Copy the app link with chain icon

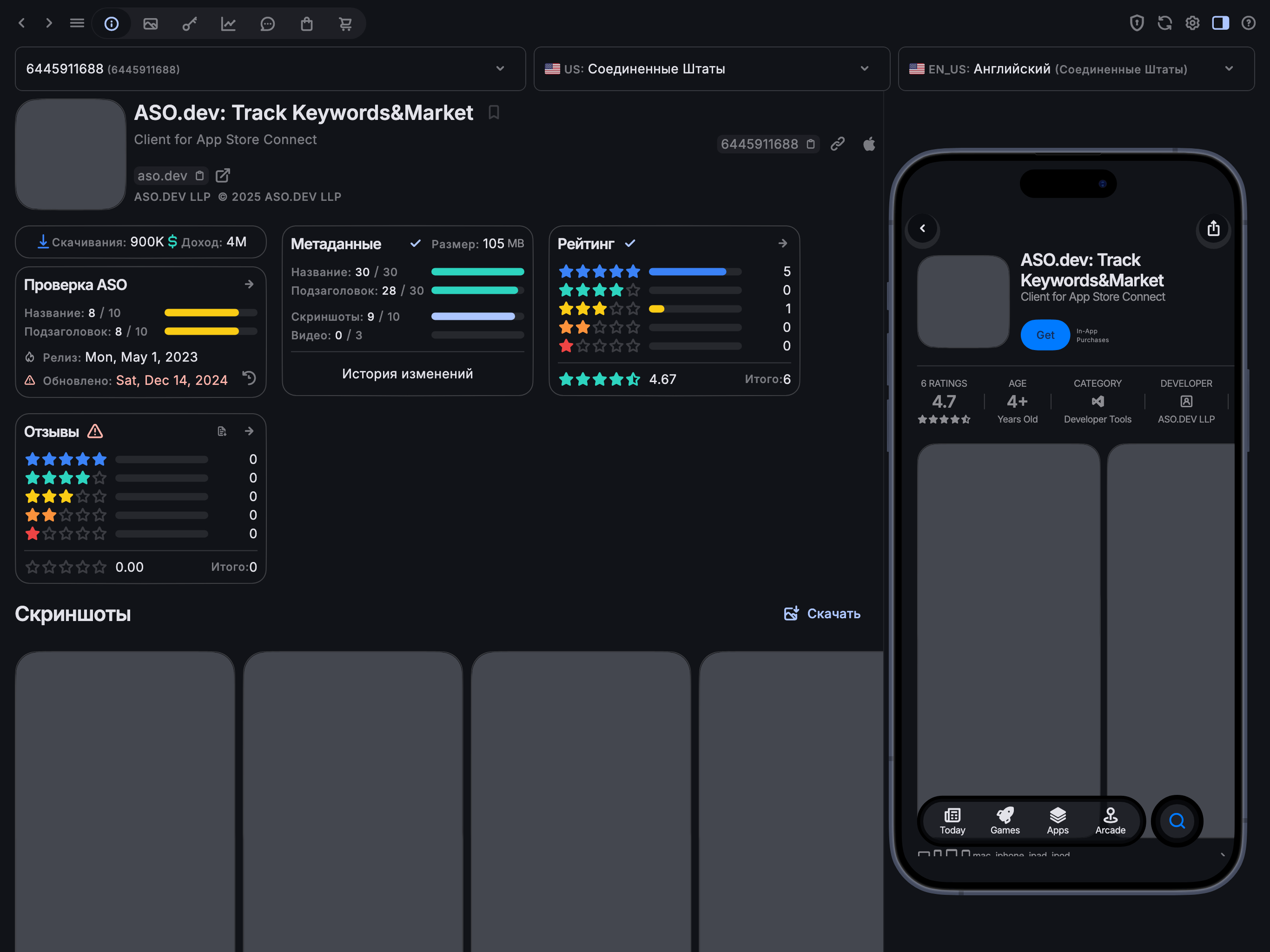point(838,144)
